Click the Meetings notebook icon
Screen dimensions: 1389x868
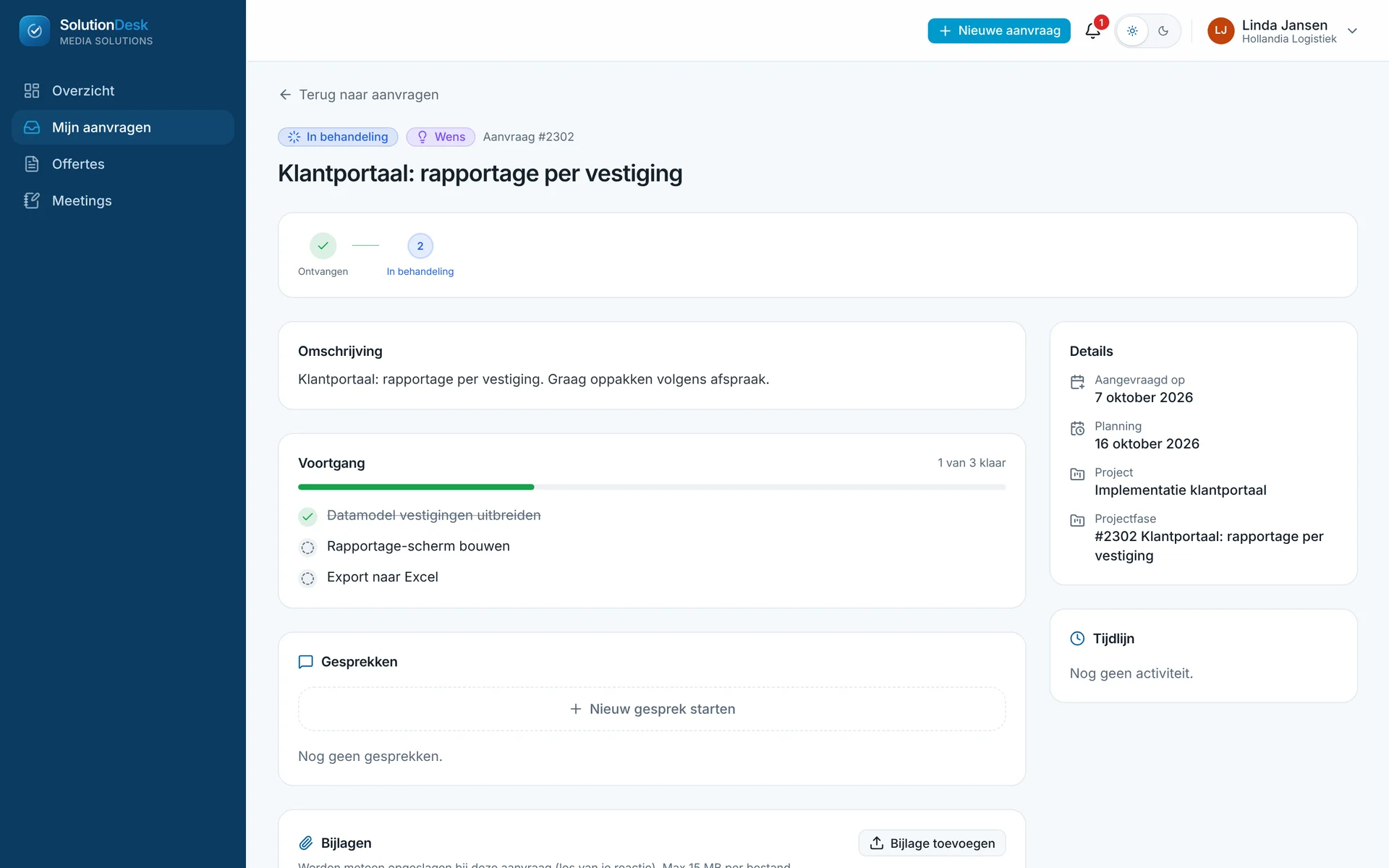pyautogui.click(x=32, y=200)
